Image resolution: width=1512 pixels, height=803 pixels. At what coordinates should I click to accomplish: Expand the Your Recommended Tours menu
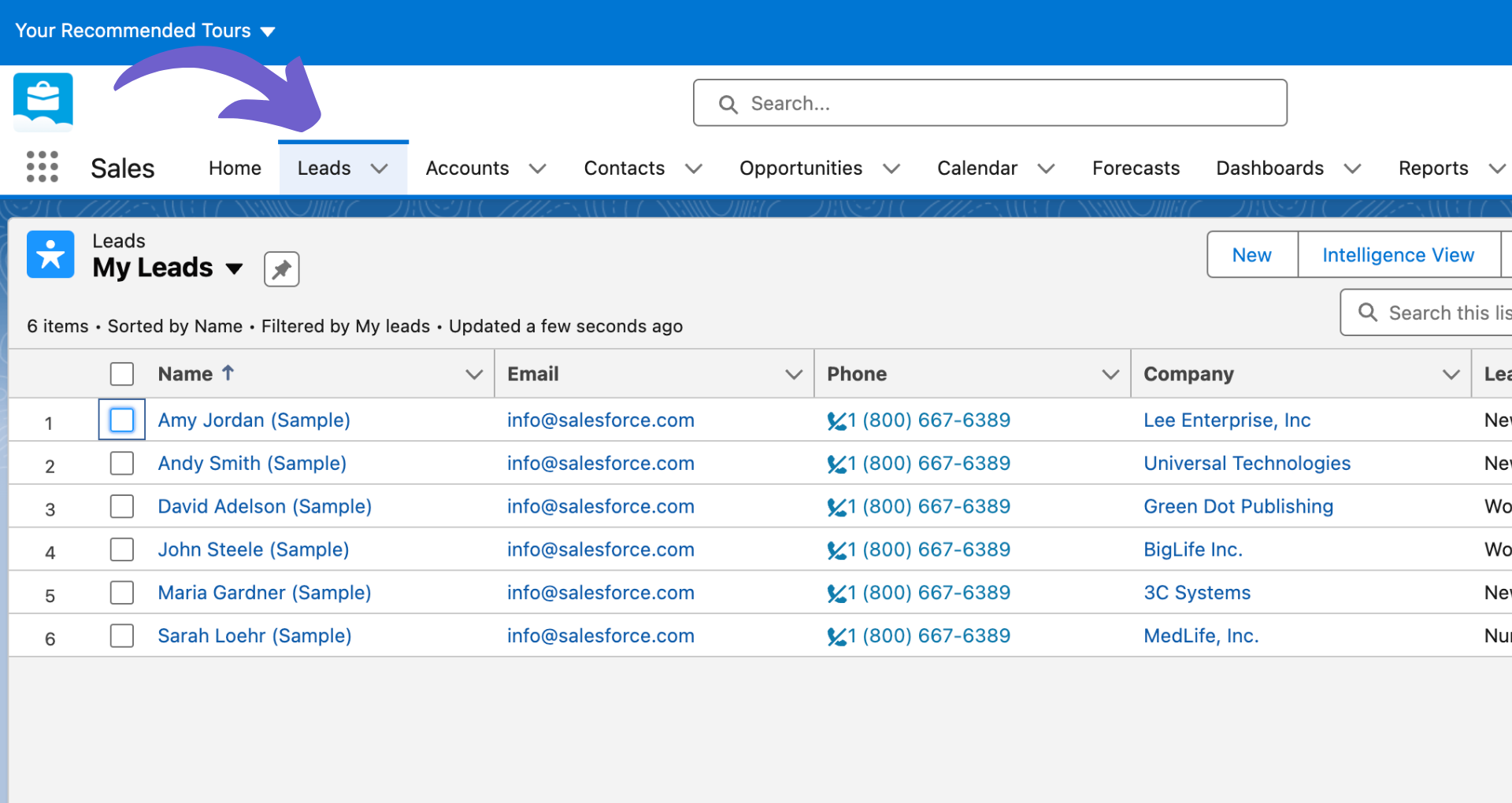pos(268,31)
